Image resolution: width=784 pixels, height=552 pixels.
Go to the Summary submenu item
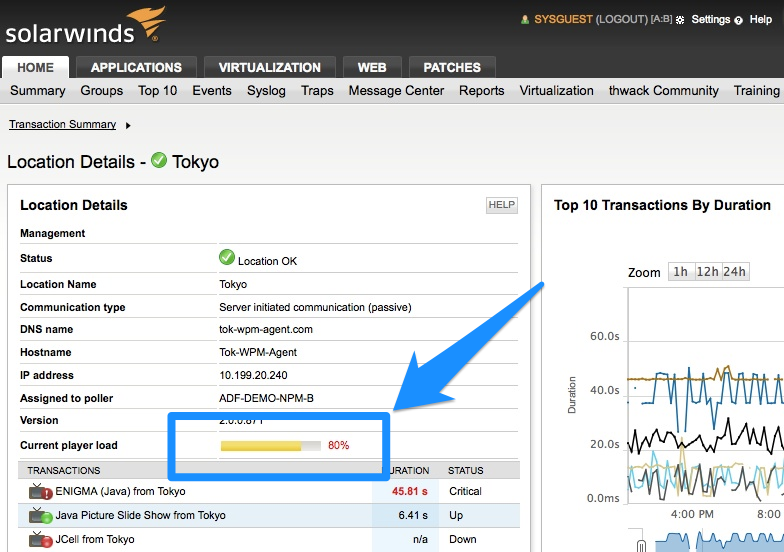click(x=38, y=90)
